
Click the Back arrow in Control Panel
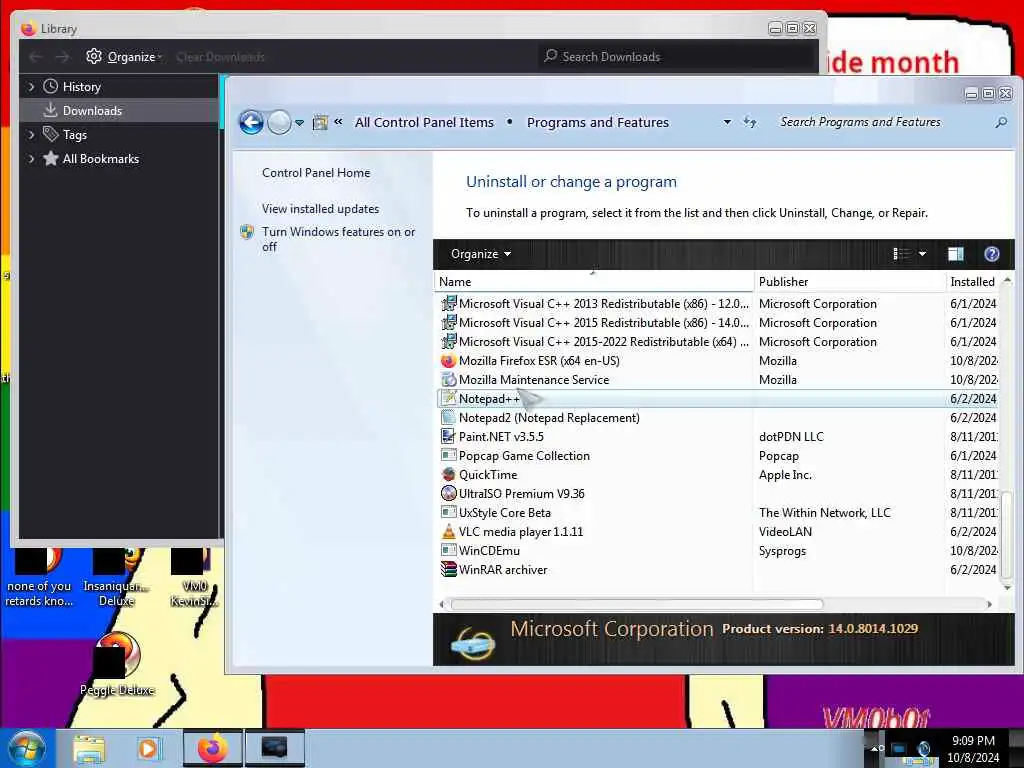point(251,122)
